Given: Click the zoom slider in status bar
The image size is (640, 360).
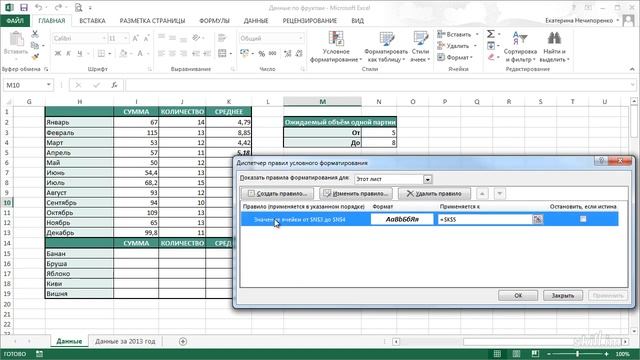Looking at the screenshot, I should tap(578, 354).
